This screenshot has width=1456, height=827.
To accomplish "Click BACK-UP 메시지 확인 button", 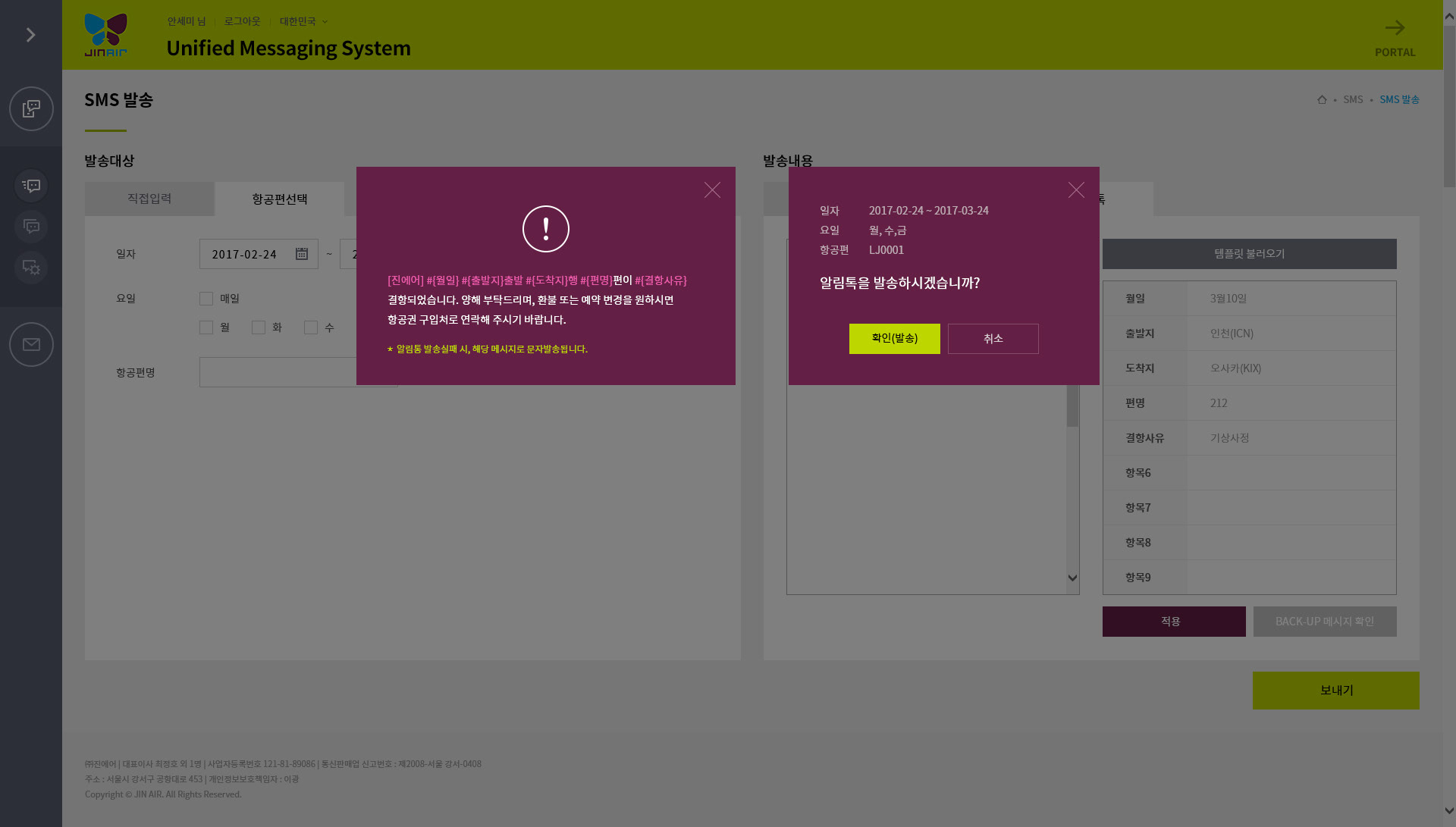I will coord(1325,622).
